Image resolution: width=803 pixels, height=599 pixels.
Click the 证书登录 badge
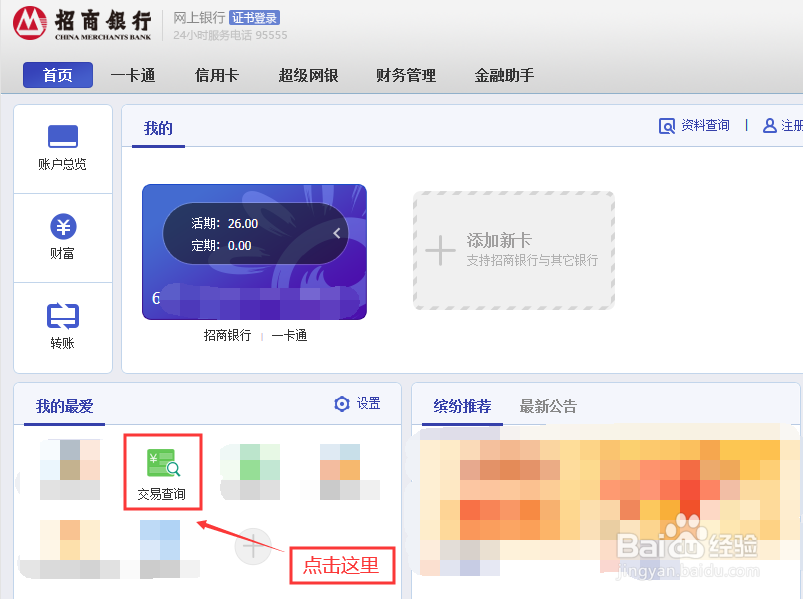point(254,18)
